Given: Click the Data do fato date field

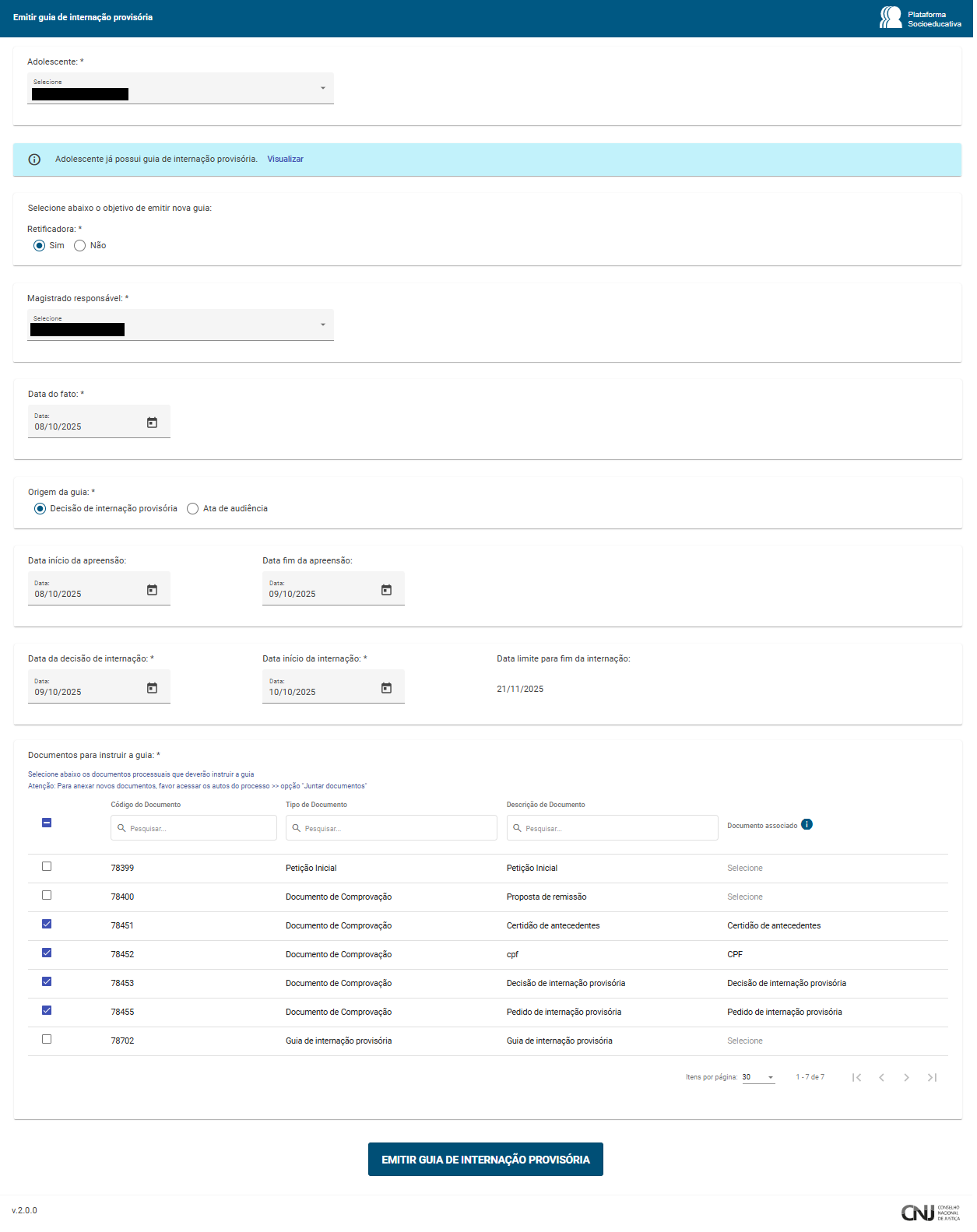Looking at the screenshot, I should 99,422.
